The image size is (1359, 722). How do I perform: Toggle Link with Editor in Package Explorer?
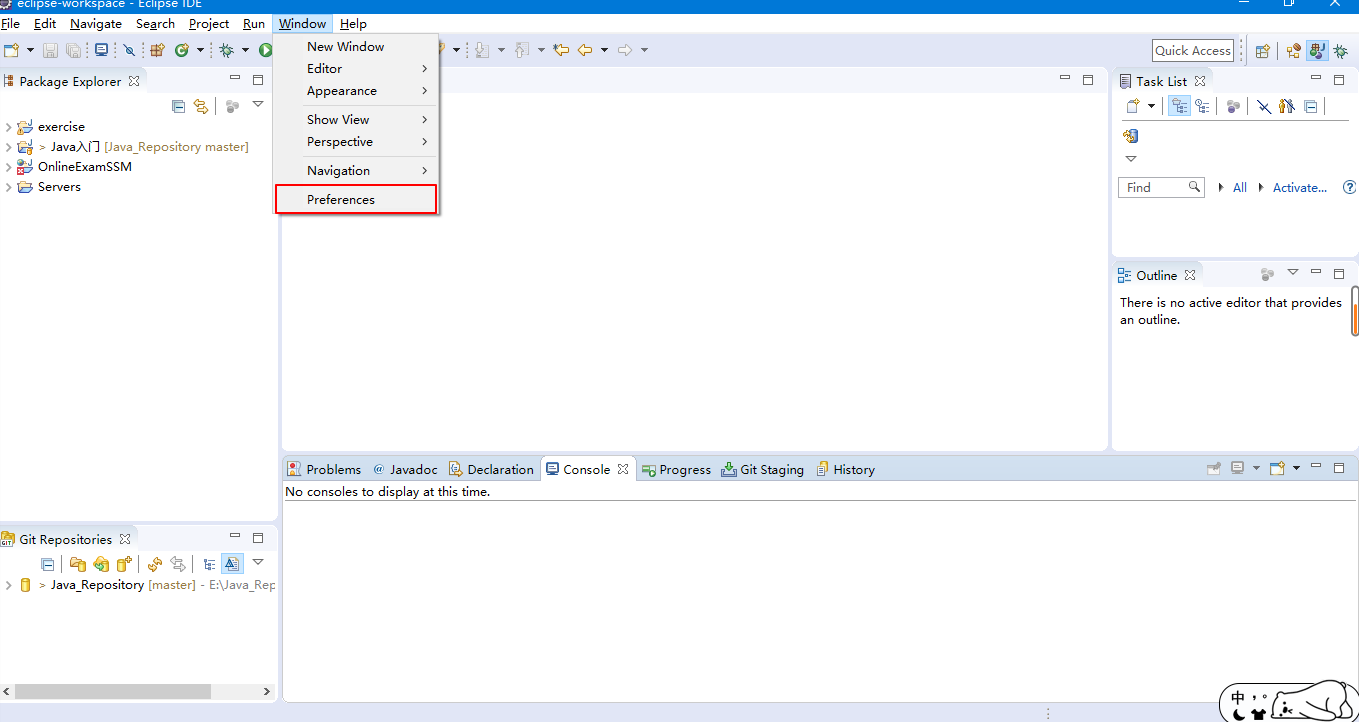(201, 106)
